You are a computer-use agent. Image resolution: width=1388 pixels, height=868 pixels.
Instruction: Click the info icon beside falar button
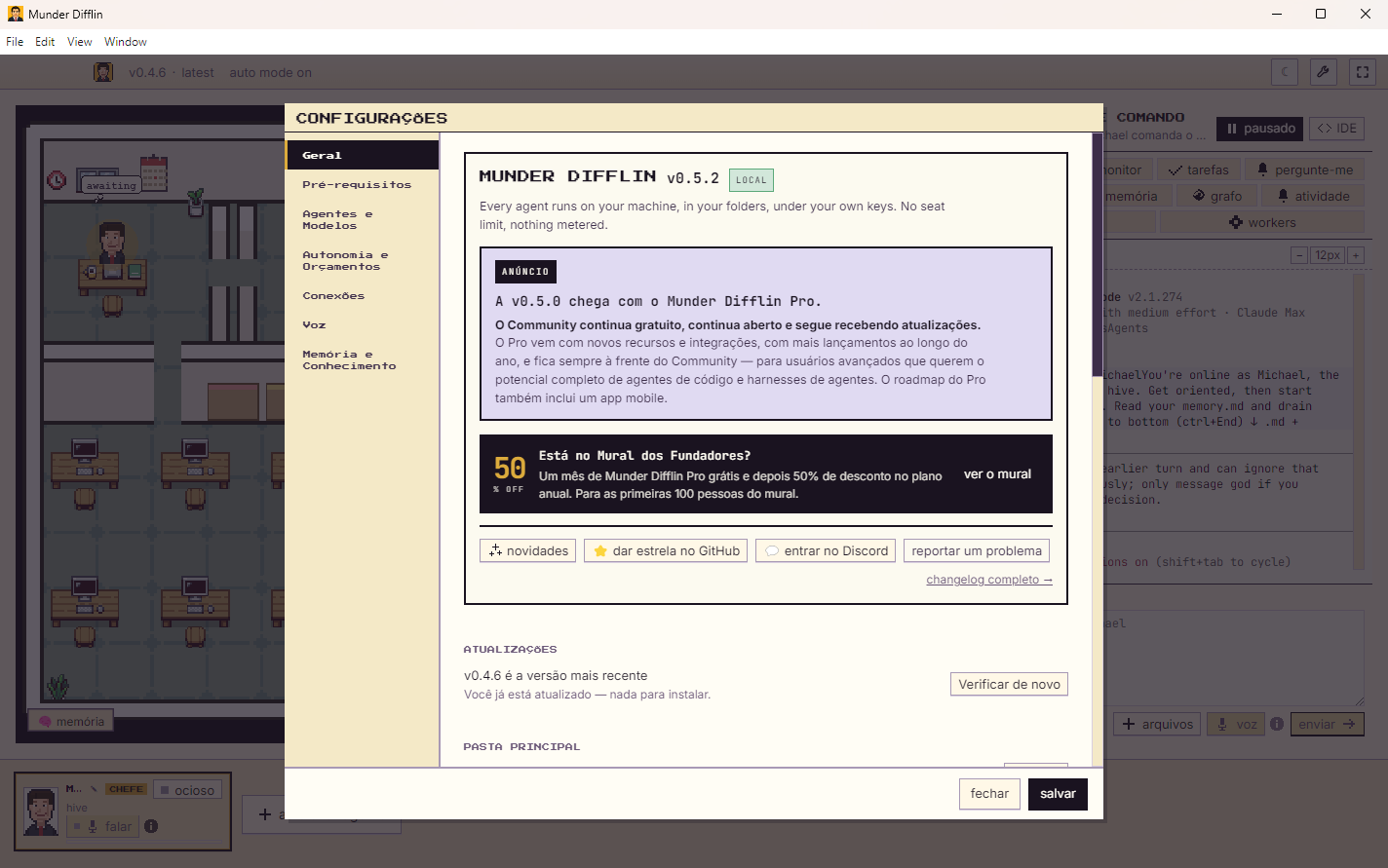[151, 826]
